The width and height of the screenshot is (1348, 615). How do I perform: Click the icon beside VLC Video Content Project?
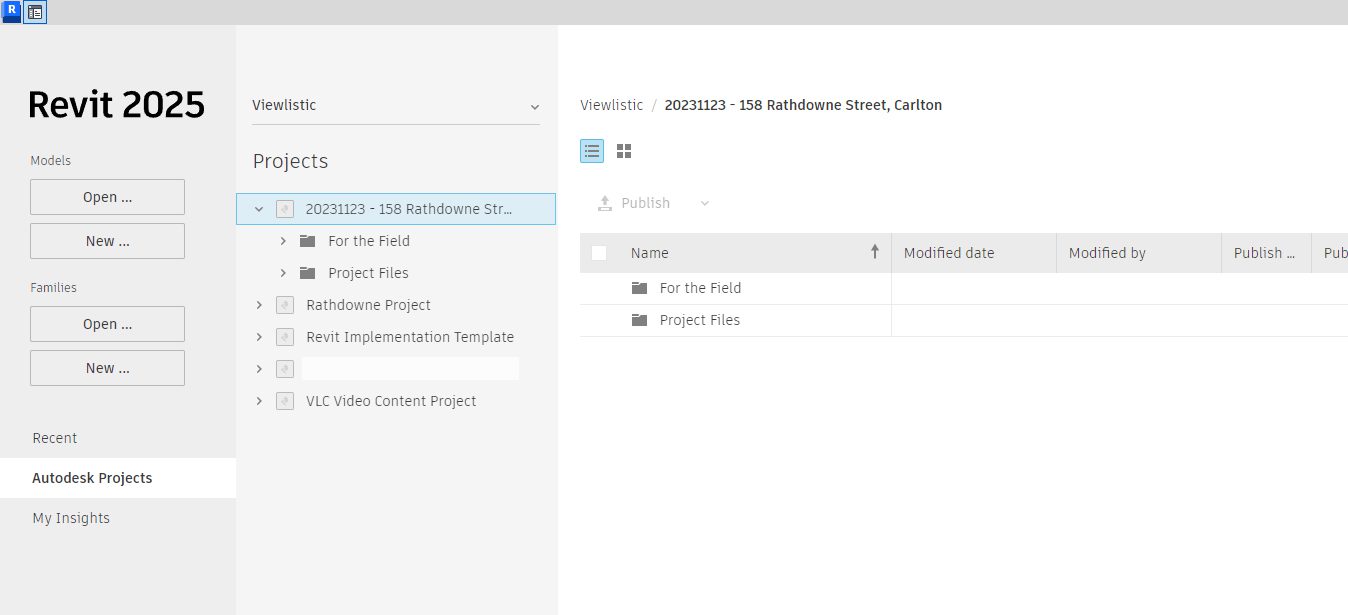click(285, 401)
